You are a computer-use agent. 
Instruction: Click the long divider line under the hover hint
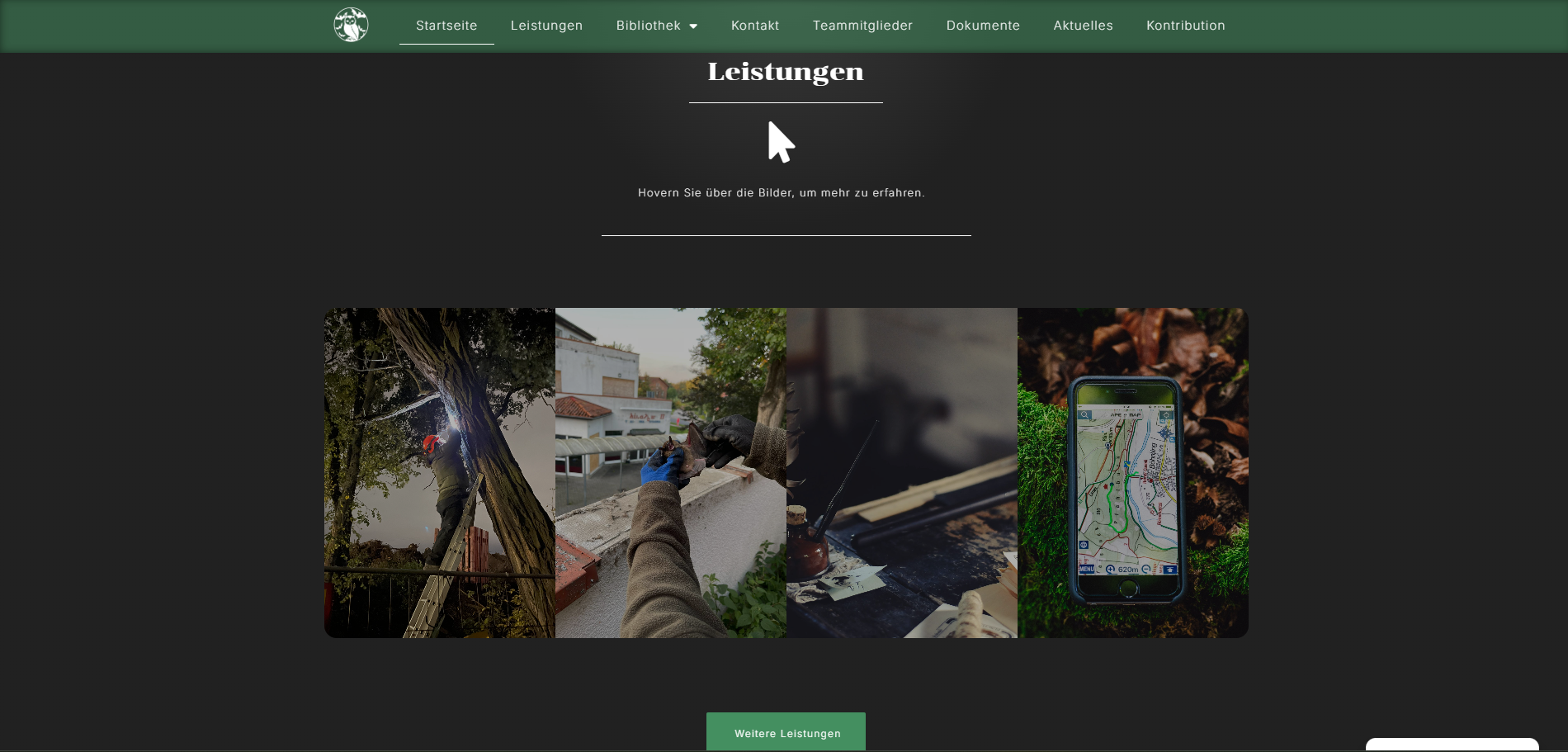[786, 235]
